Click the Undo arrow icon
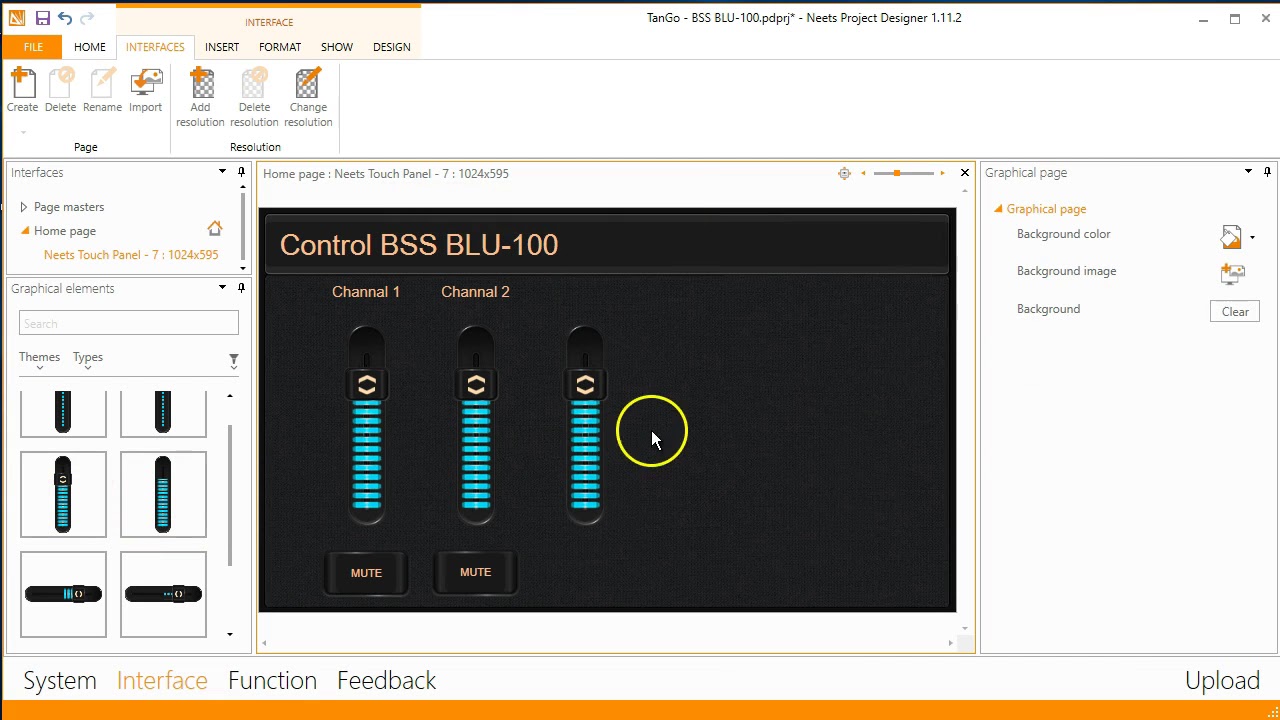 [x=65, y=18]
